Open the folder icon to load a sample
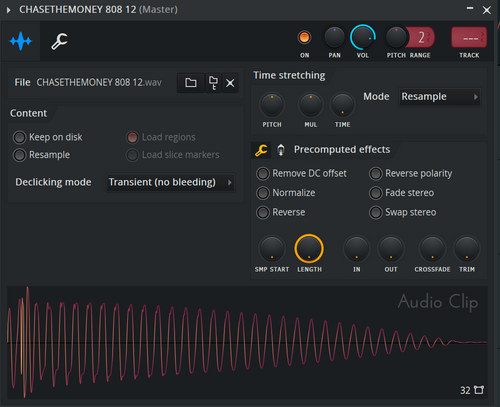The height and width of the screenshot is (407, 500). [x=191, y=83]
